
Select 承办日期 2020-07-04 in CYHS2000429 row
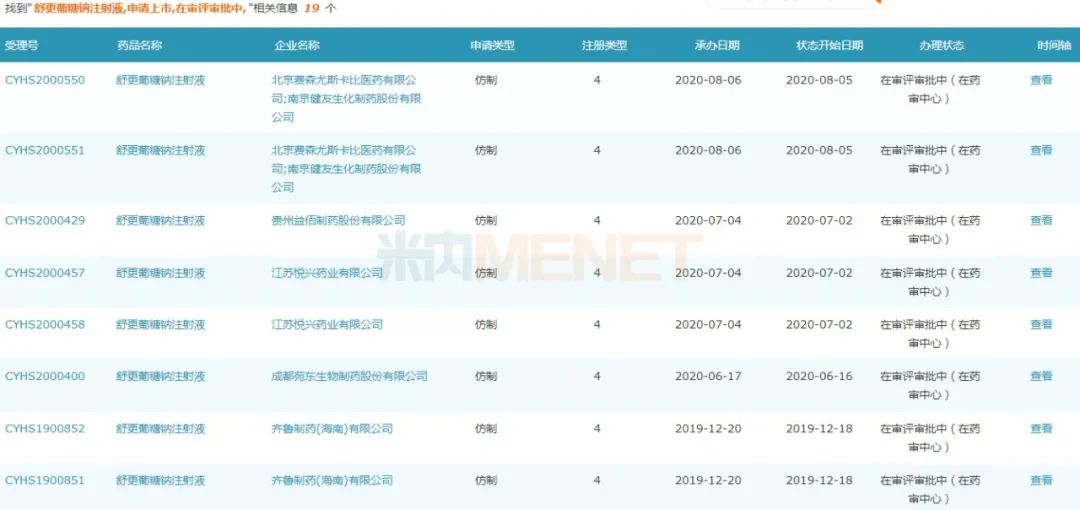[x=708, y=221]
